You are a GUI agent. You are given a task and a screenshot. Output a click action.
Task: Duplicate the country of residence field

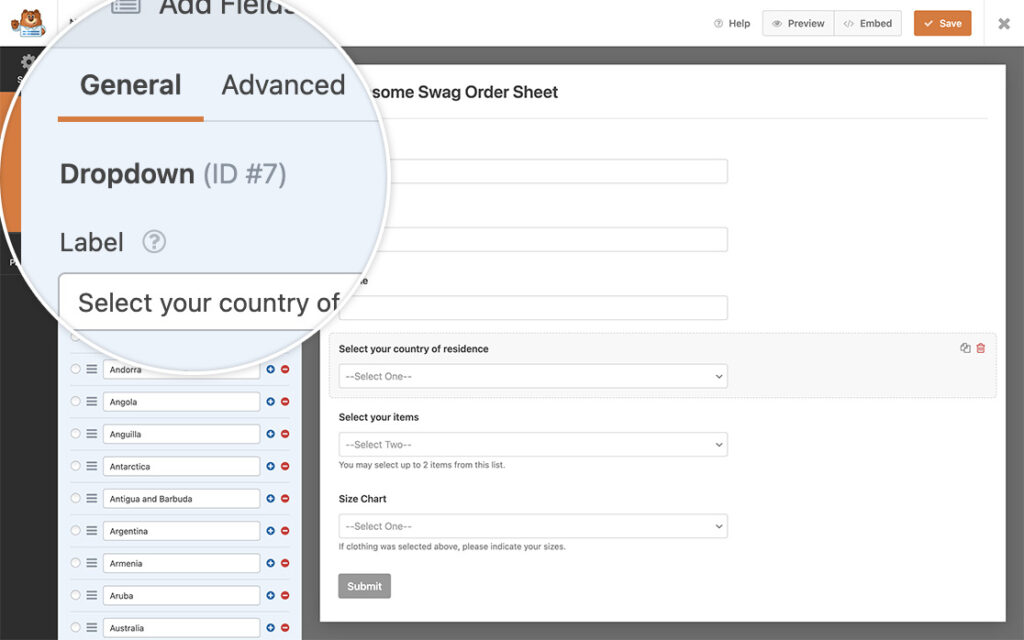[x=963, y=348]
